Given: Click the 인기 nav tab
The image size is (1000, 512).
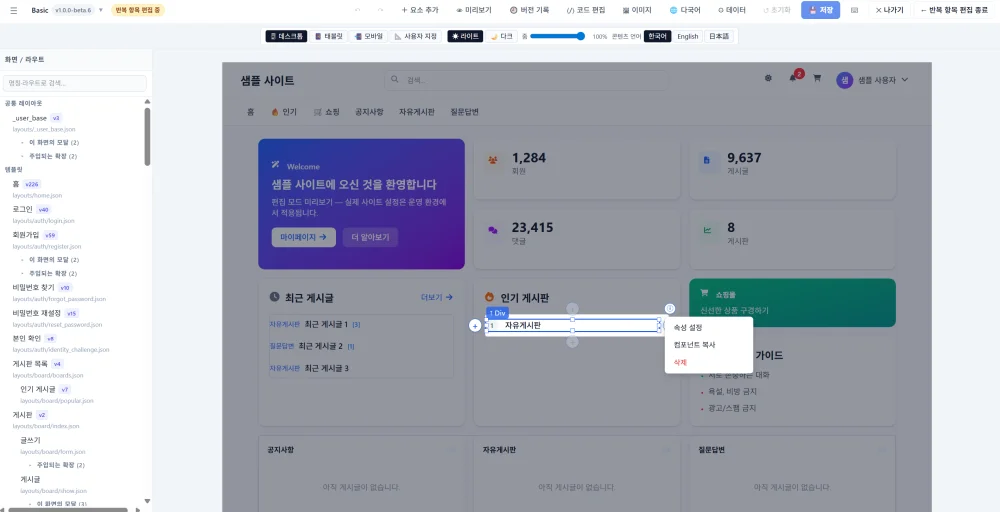Looking at the screenshot, I should click(x=284, y=112).
